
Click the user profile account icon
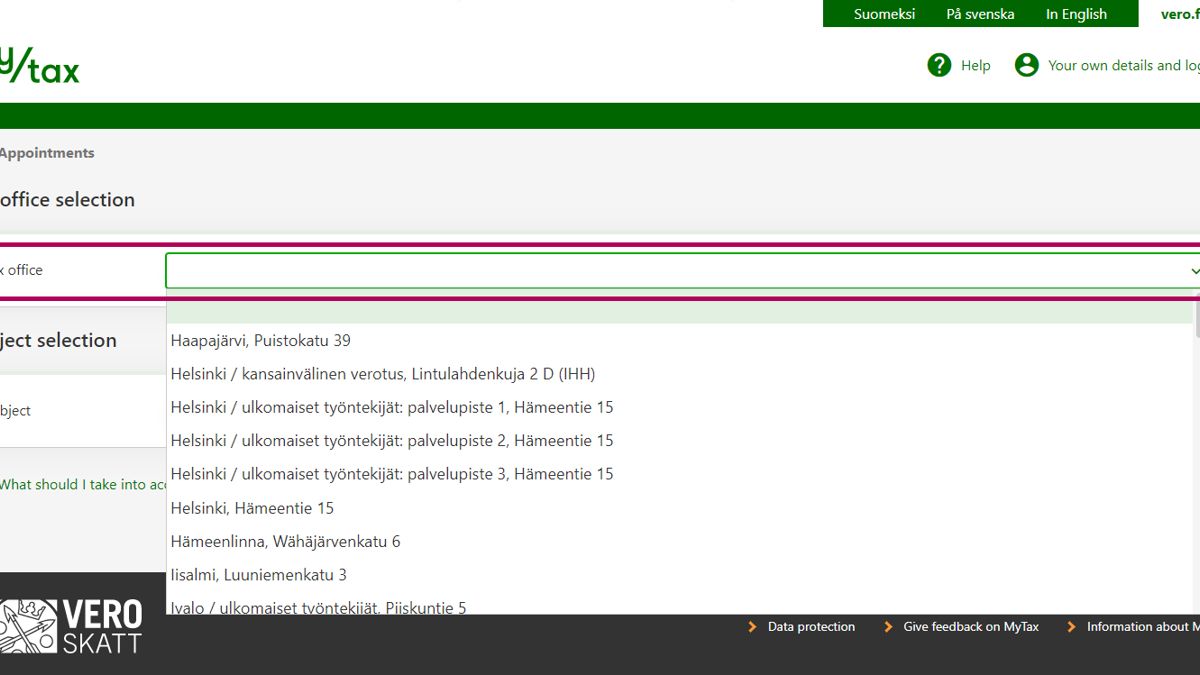coord(1026,65)
